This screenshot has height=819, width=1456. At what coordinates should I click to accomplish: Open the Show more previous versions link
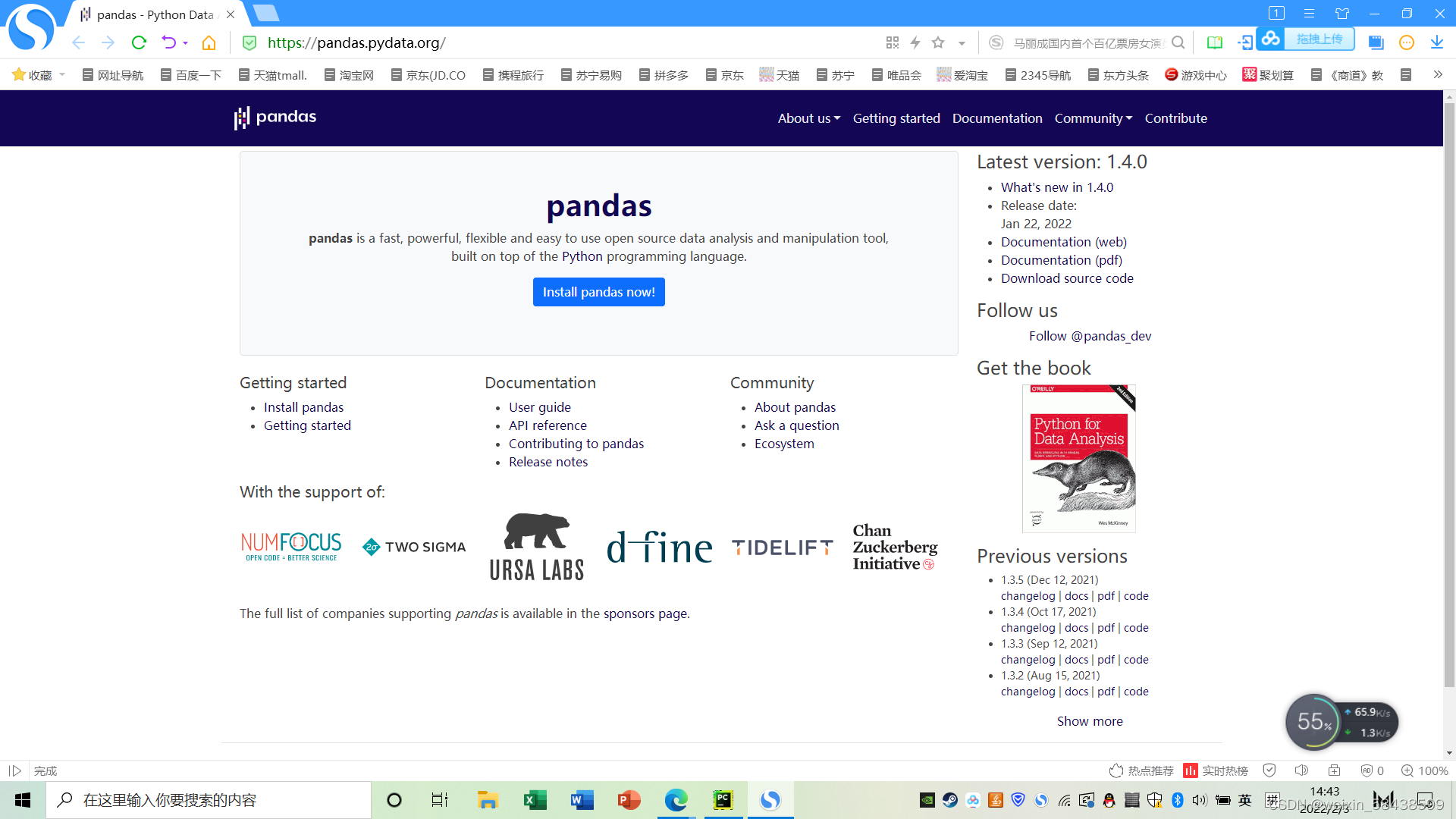(1090, 721)
